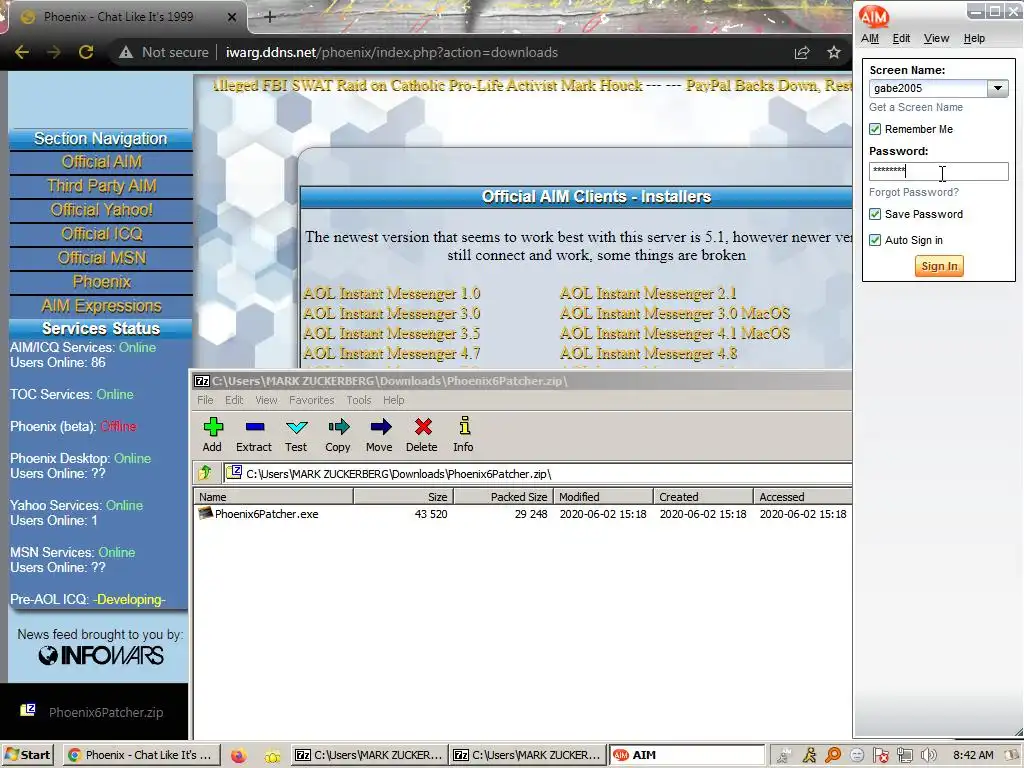Open the Info tool in 7-Zip
This screenshot has width=1024, height=768.
(464, 426)
